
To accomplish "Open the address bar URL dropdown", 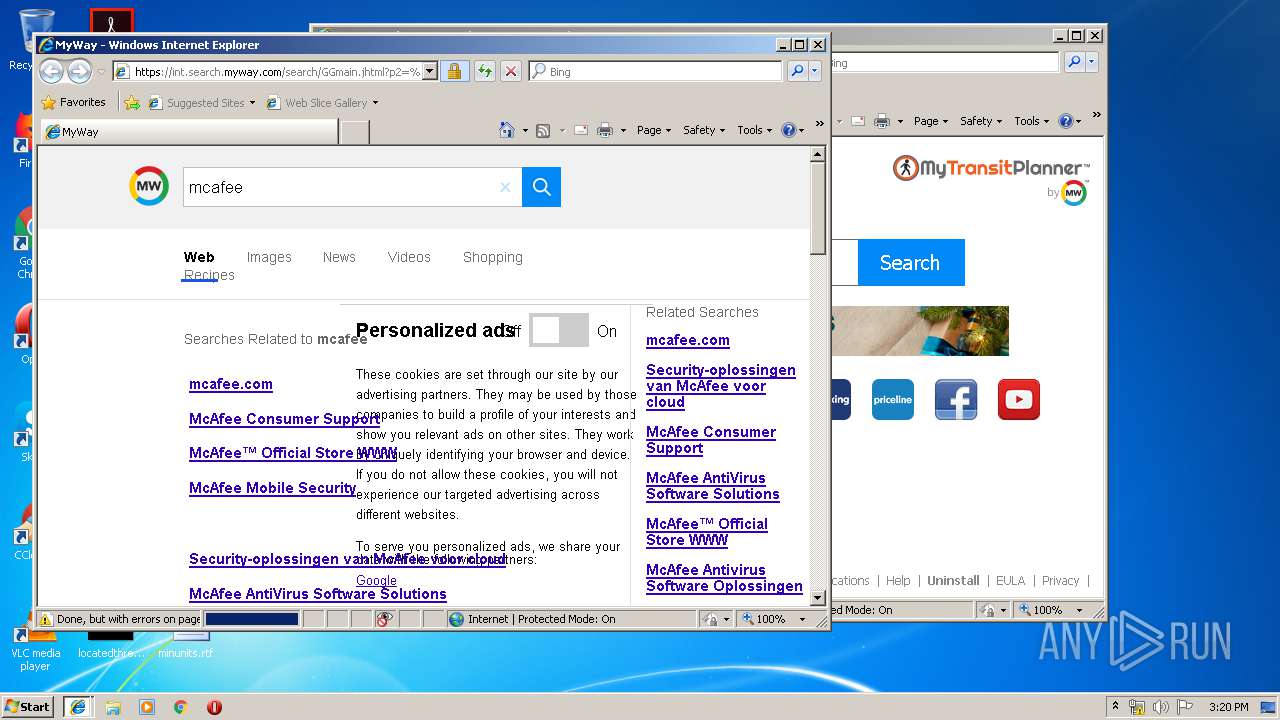I will (x=430, y=71).
